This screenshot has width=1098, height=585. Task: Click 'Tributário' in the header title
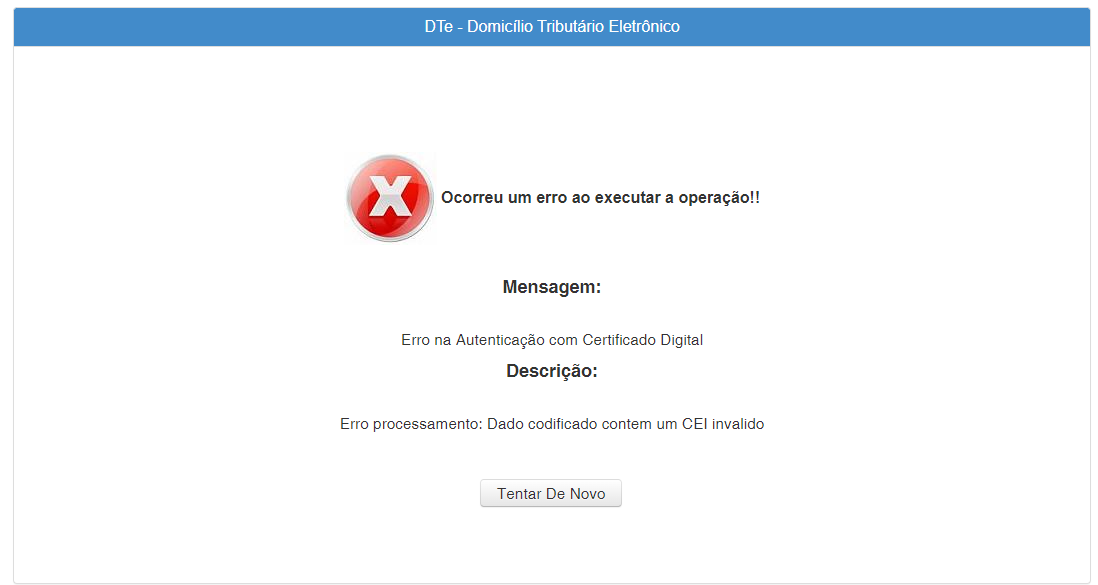[x=568, y=27]
